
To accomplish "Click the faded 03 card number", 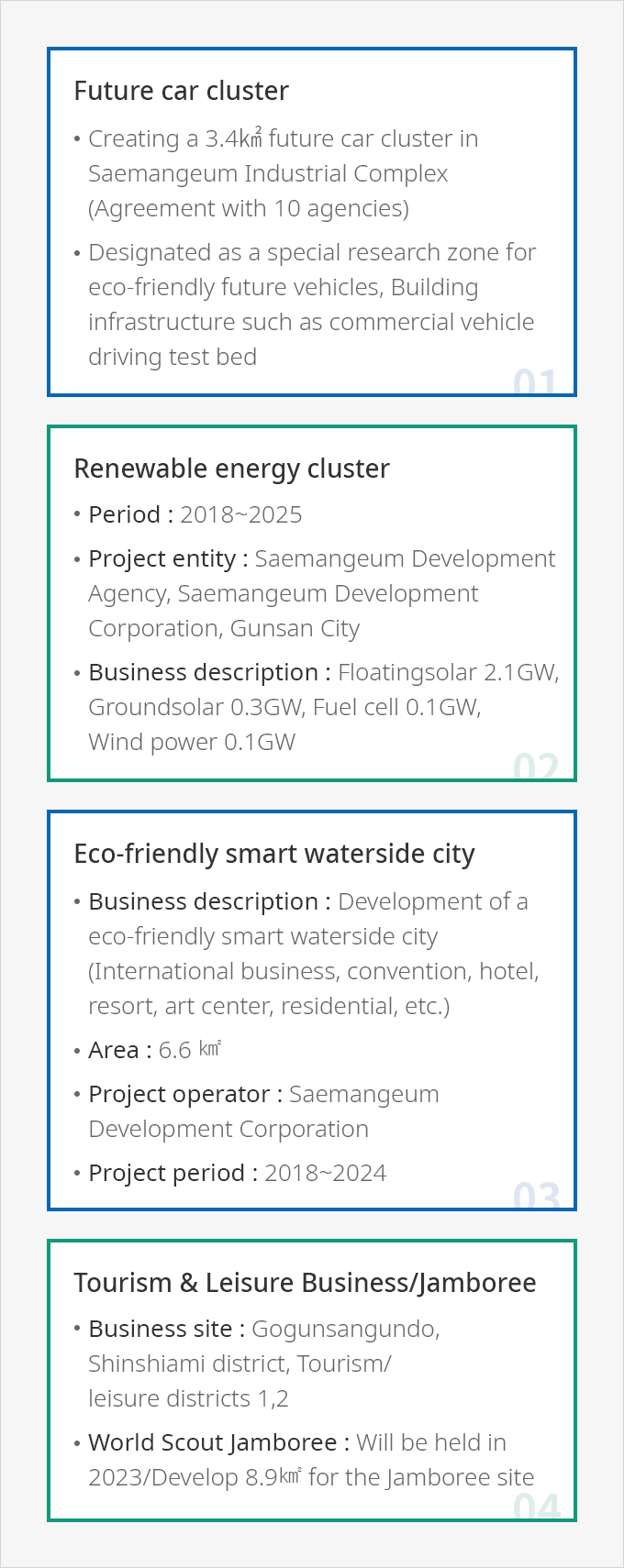I will 535,1195.
